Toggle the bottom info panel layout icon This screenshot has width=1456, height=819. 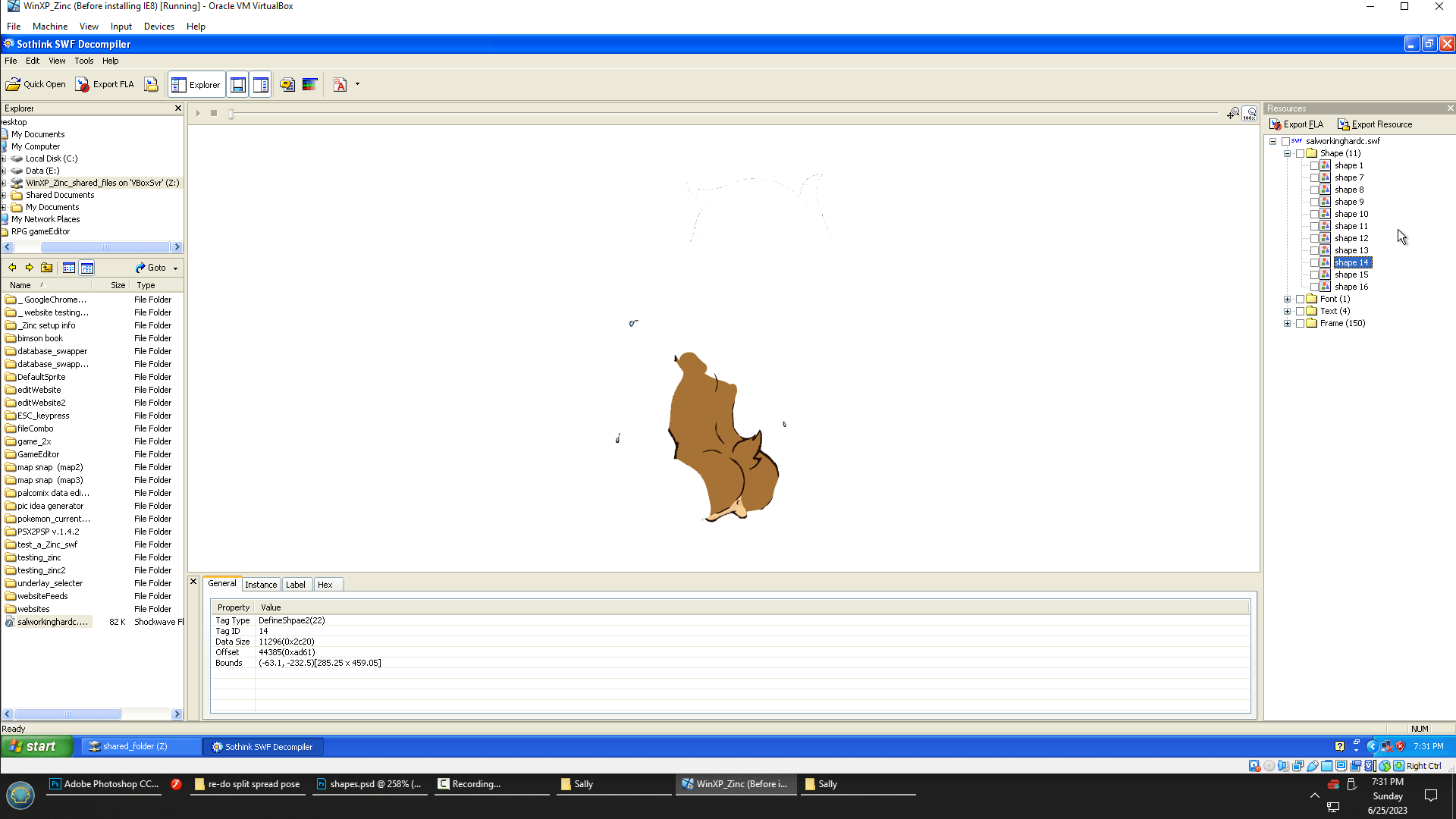[237, 85]
